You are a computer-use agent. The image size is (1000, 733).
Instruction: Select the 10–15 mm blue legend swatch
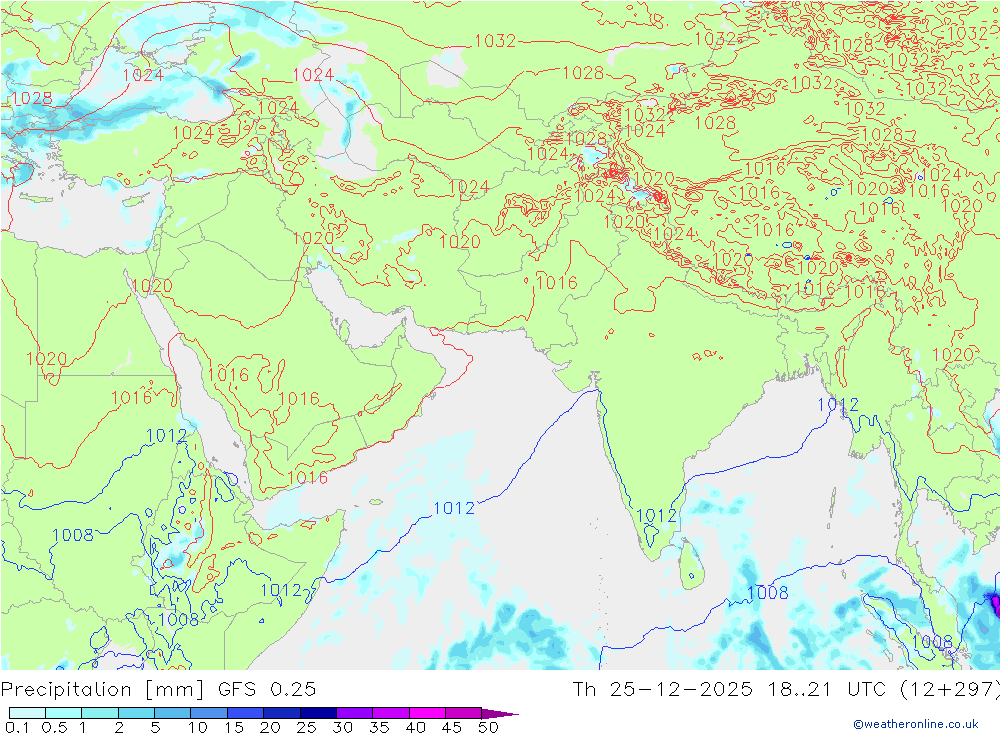tap(209, 713)
